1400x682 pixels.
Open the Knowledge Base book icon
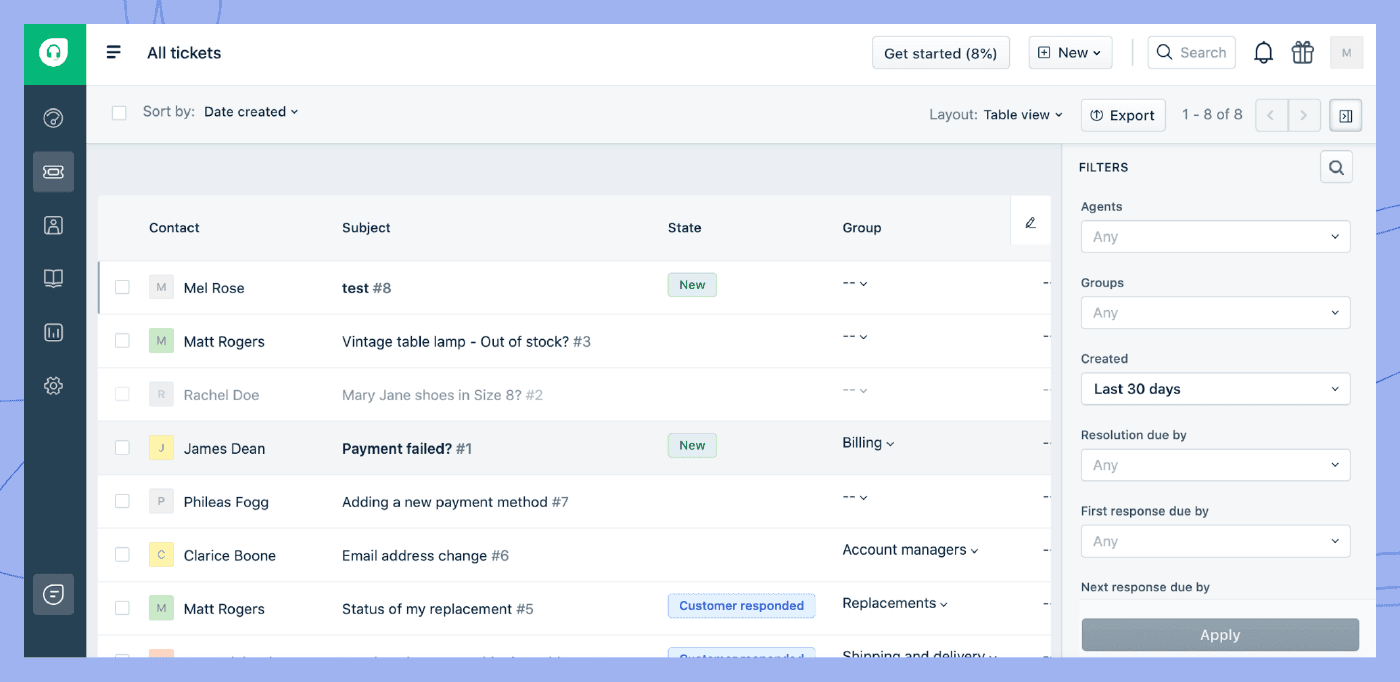(x=53, y=278)
